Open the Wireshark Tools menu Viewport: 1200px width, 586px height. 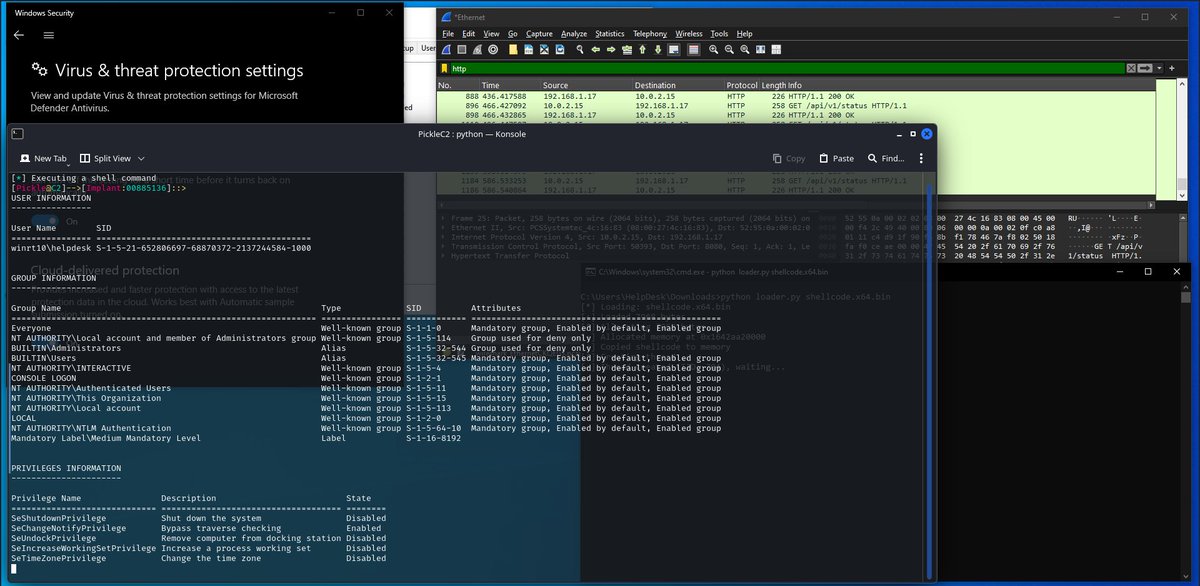pos(719,33)
